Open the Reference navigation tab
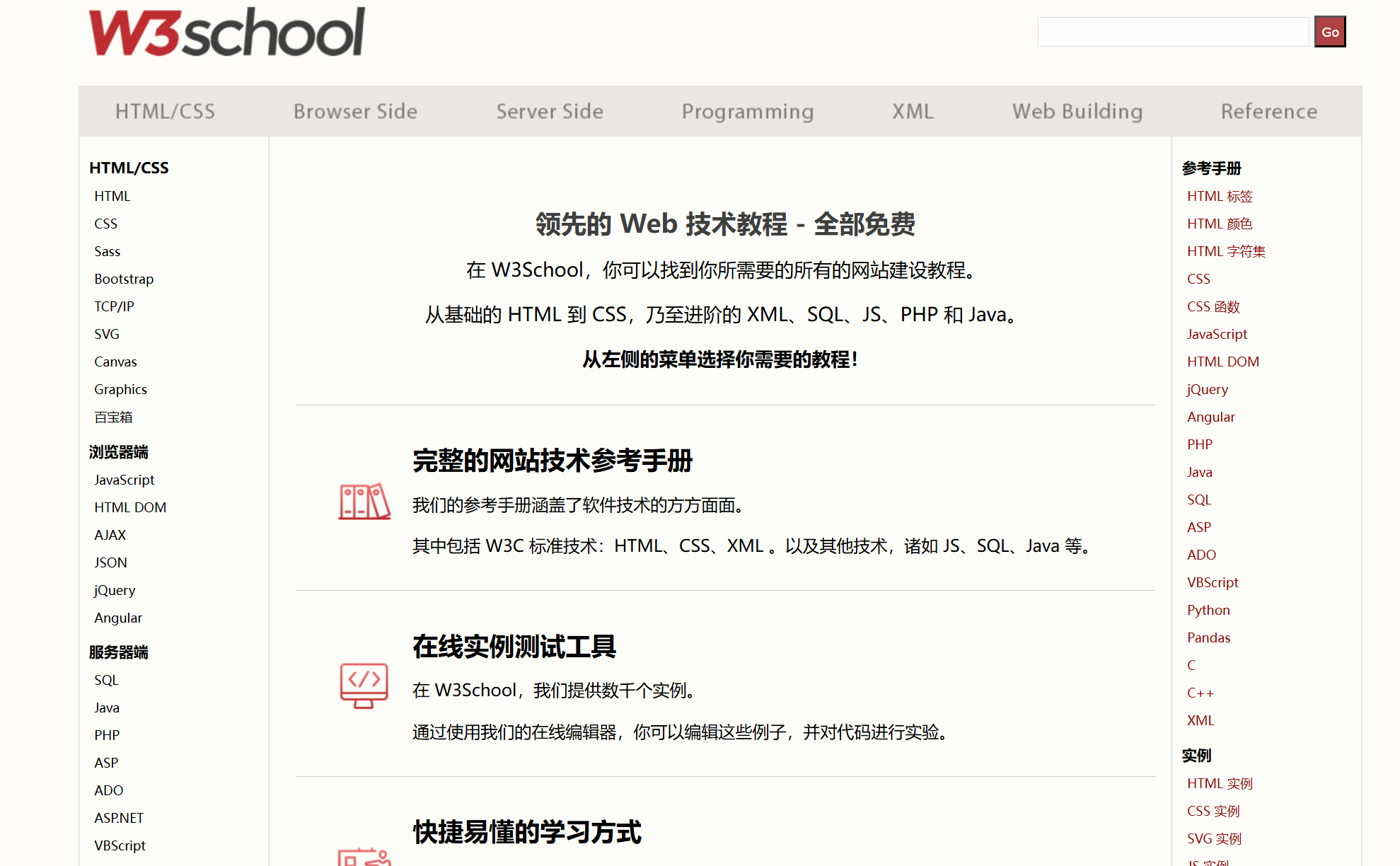 [x=1268, y=111]
